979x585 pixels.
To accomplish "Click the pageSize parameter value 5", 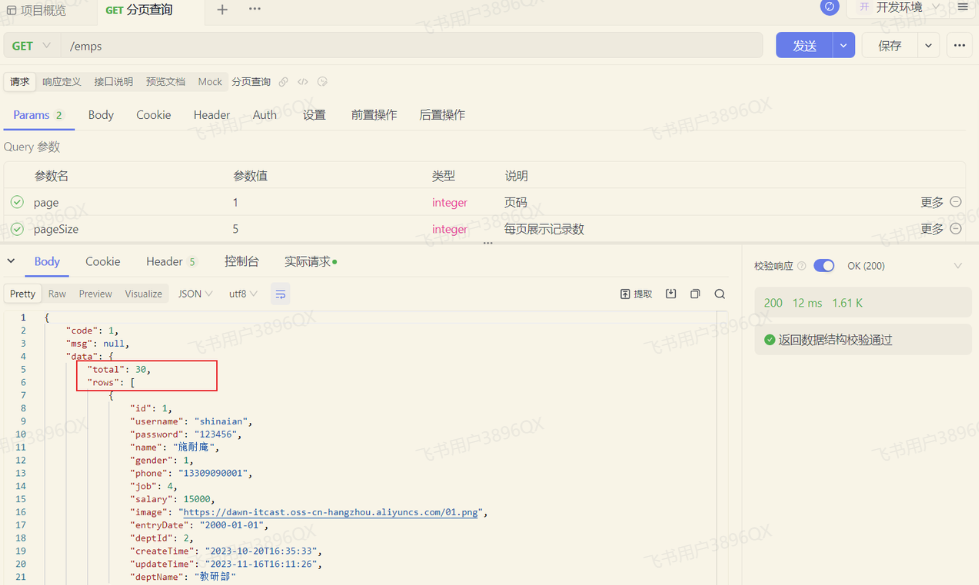I will pyautogui.click(x=235, y=229).
